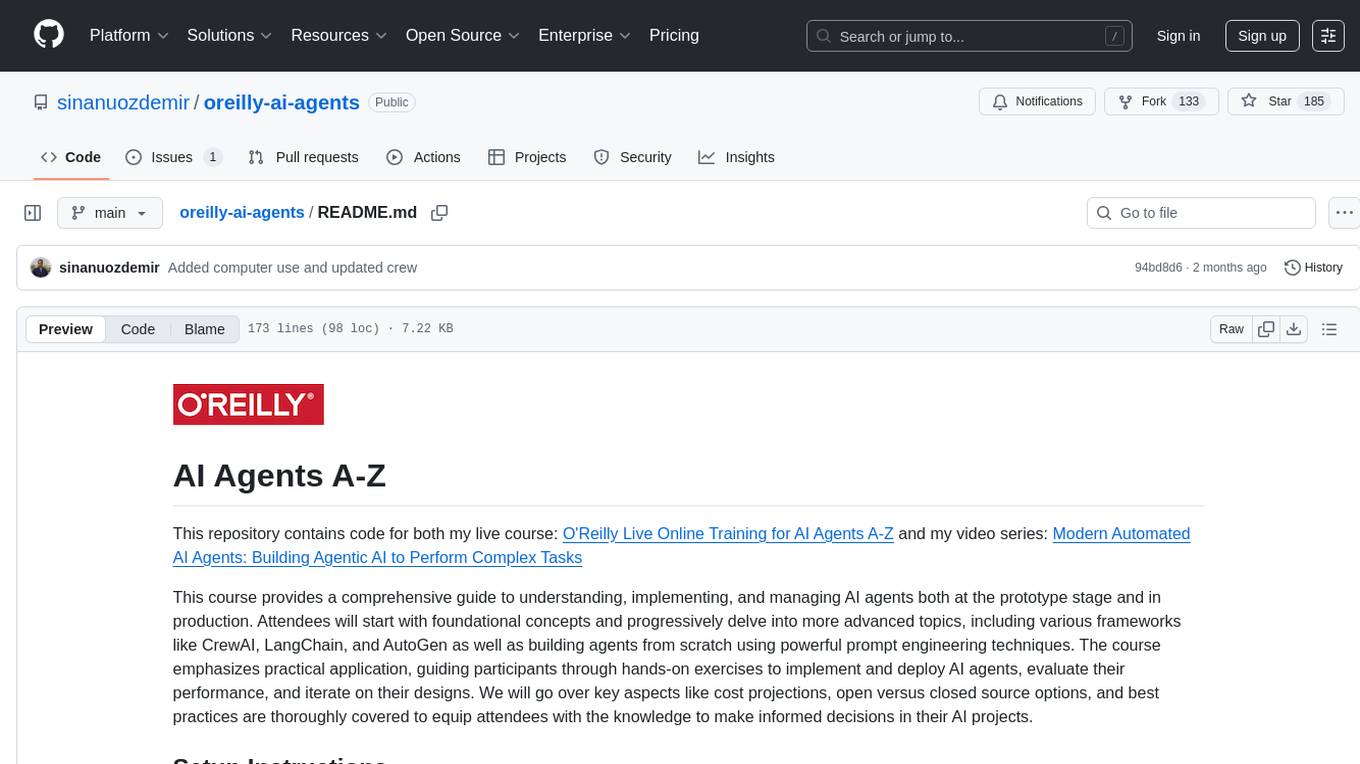Open the Resources dropdown
The image size is (1360, 764).
pyautogui.click(x=339, y=35)
